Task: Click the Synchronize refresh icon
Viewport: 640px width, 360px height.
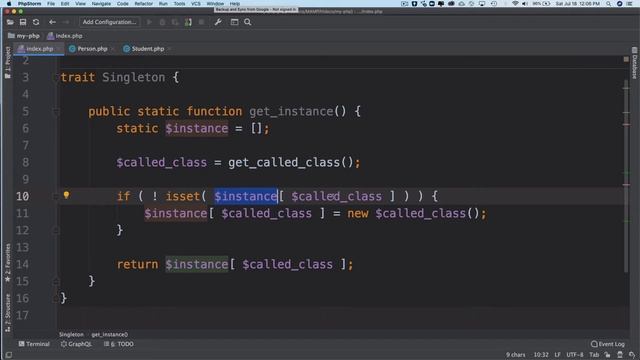Action: click(x=36, y=22)
